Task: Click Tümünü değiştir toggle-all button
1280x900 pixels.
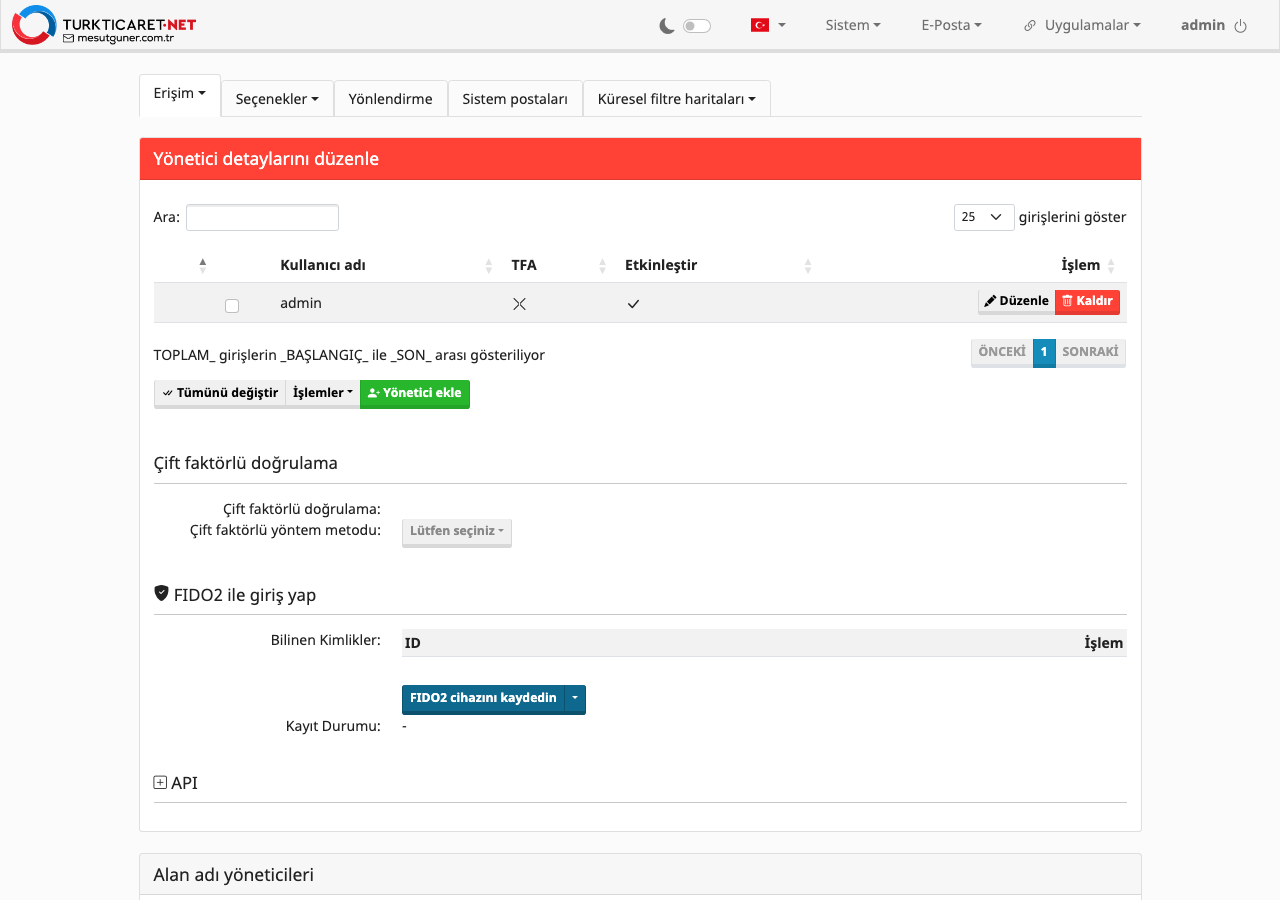Action: tap(220, 393)
